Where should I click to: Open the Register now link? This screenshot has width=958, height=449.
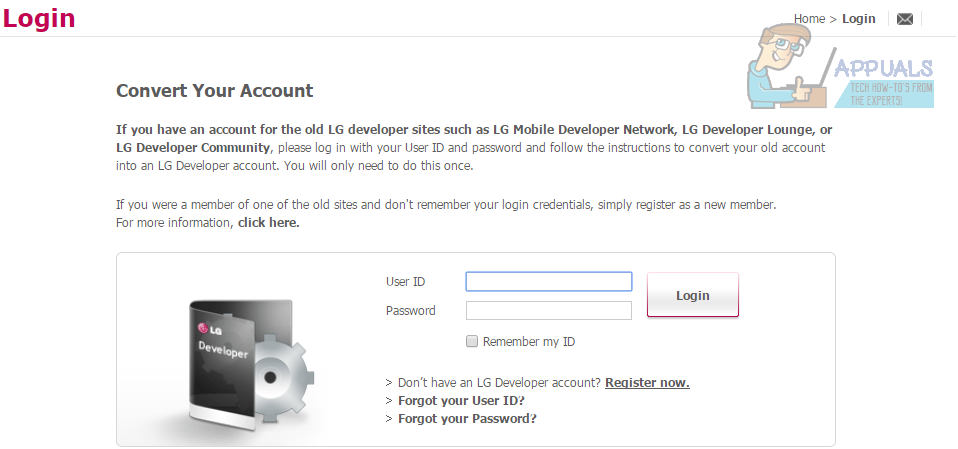[x=647, y=383]
